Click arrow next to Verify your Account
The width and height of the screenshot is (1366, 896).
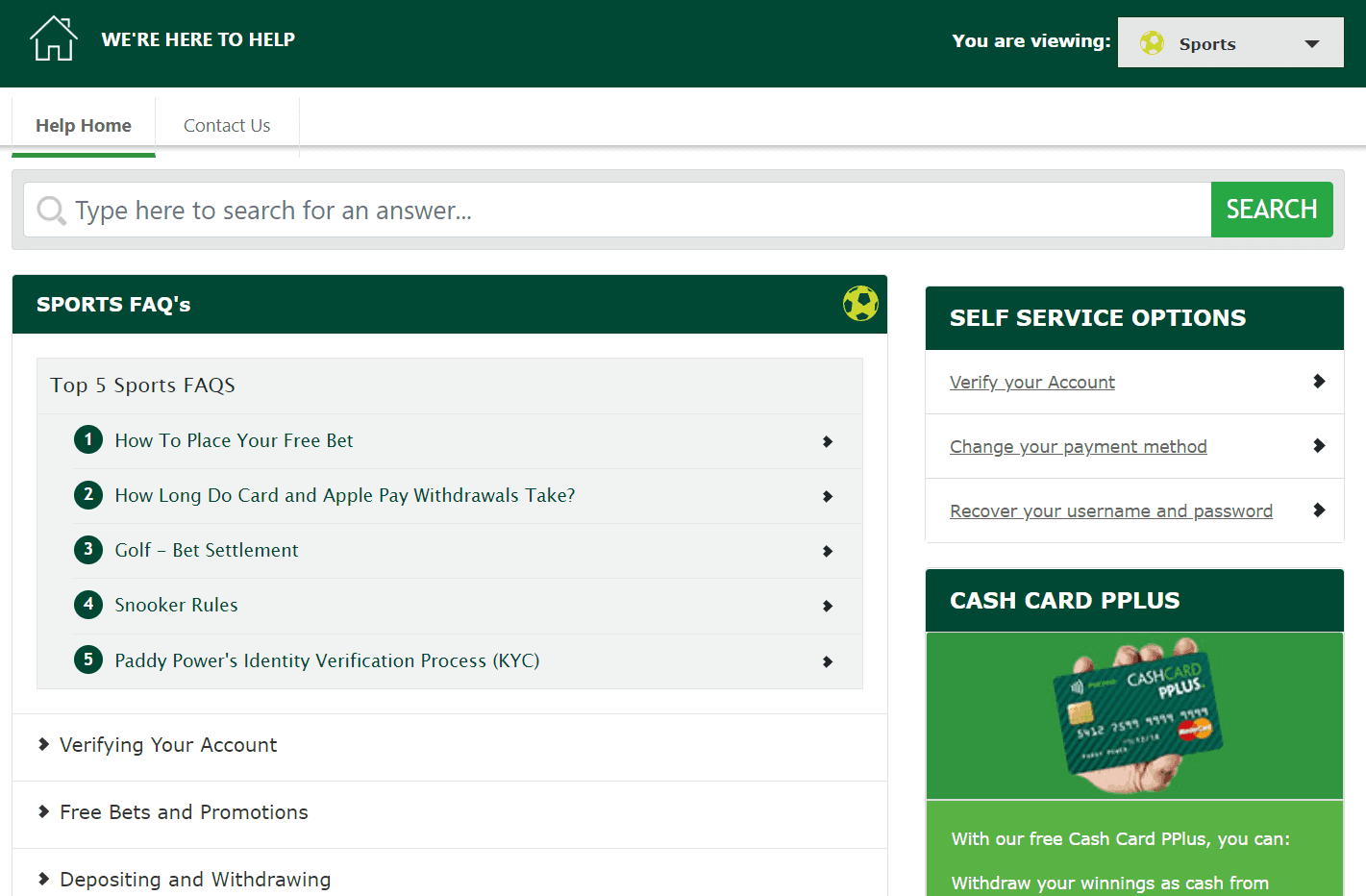coord(1319,382)
